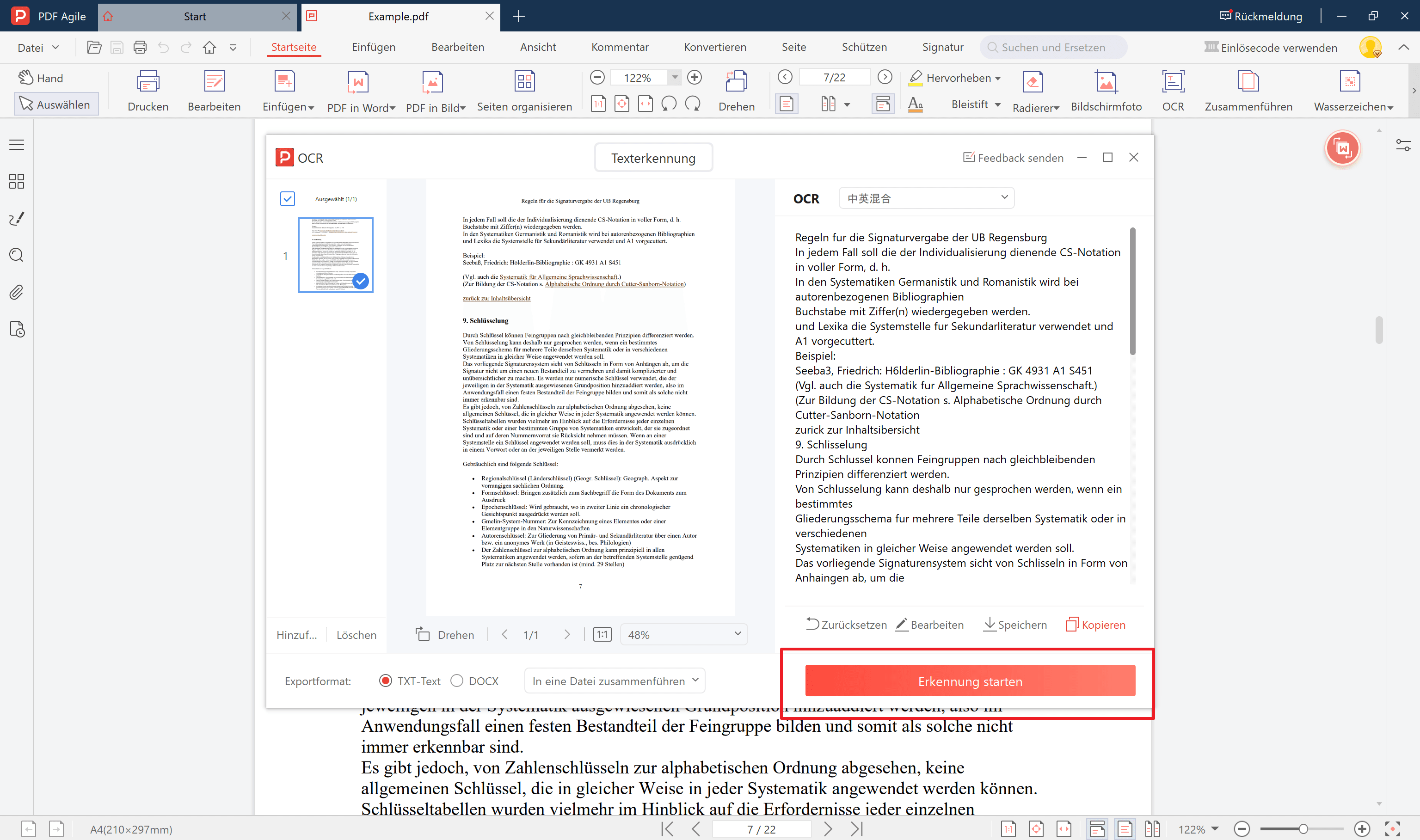Viewport: 1420px width, 840px height.
Task: Open the thumbnails panel in left sidebar
Action: coord(16,181)
